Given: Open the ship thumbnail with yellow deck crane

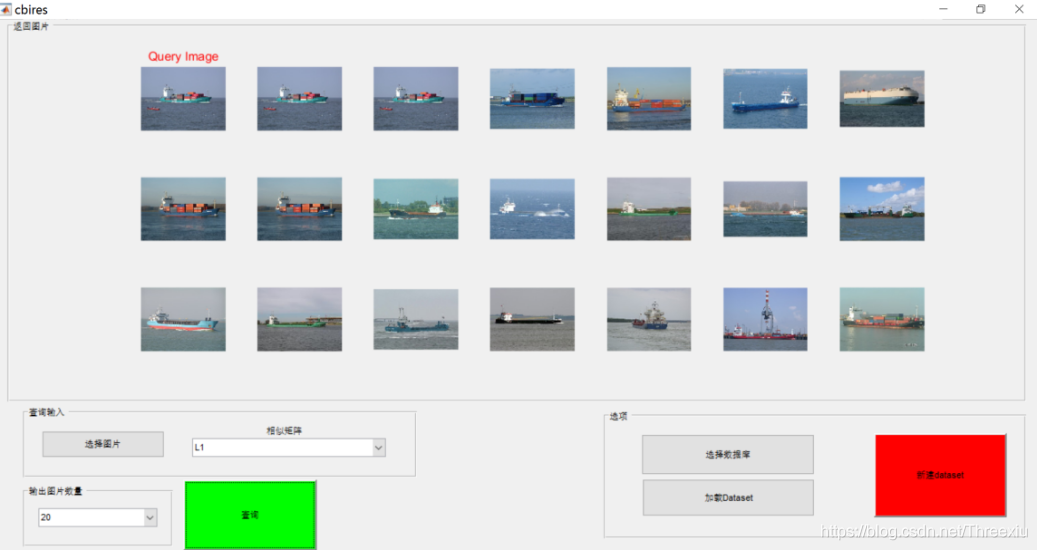Looking at the screenshot, I should 649,98.
